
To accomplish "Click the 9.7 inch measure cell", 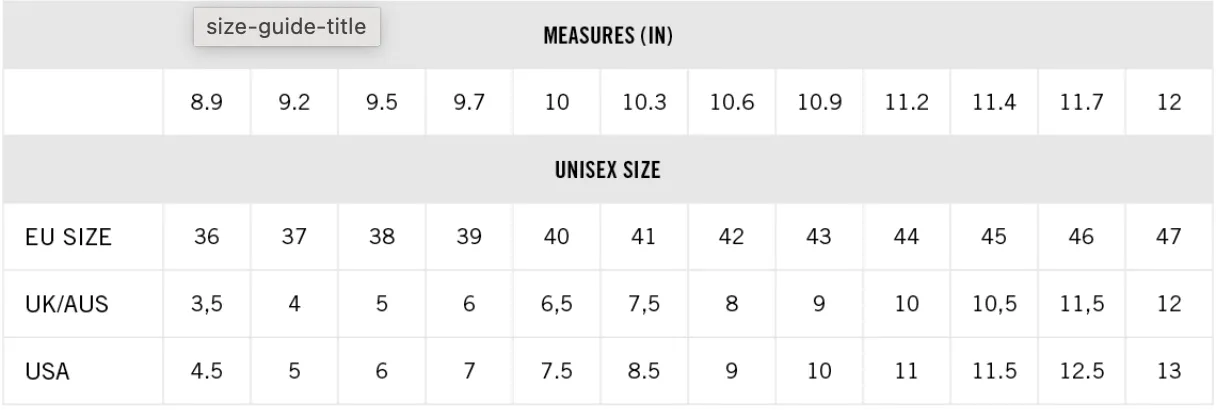I will (469, 102).
